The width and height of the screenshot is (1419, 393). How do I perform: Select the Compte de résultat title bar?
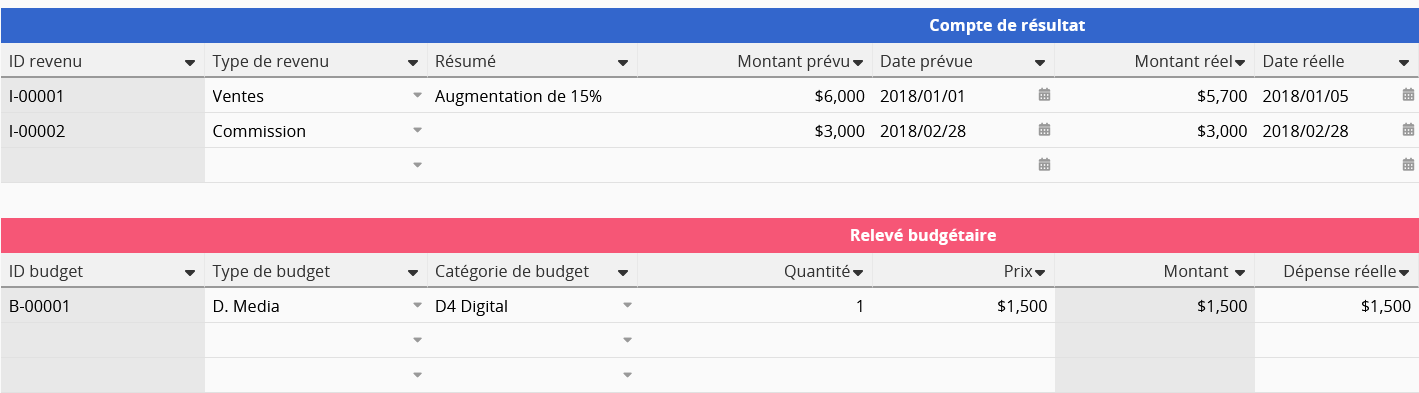click(709, 26)
